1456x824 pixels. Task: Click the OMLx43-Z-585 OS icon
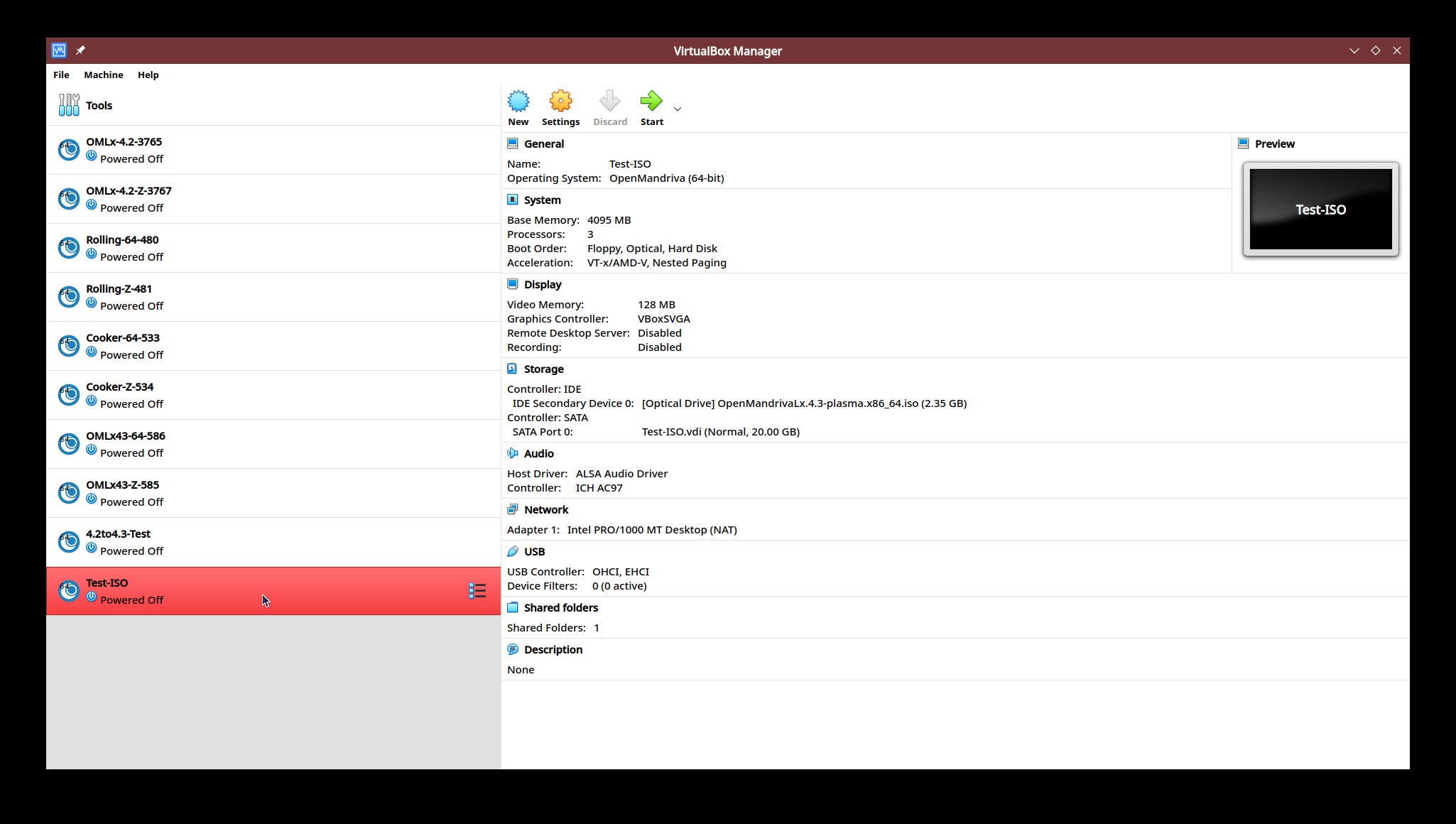(68, 493)
